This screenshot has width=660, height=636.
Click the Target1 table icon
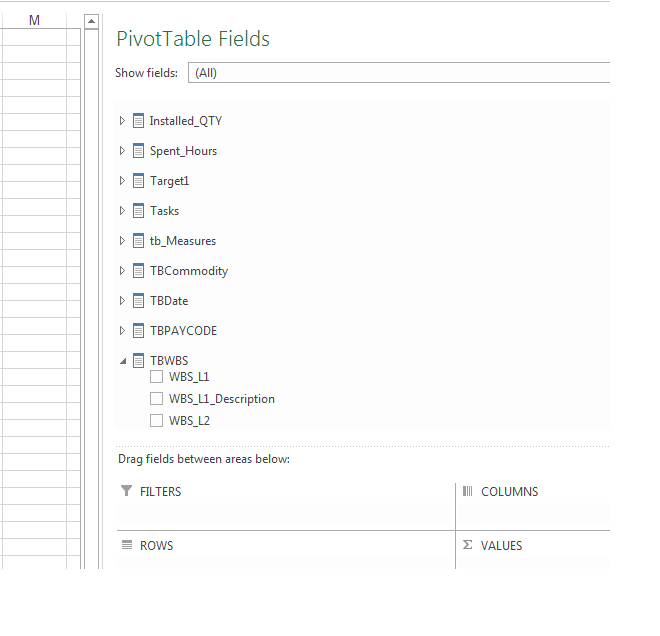pos(138,181)
